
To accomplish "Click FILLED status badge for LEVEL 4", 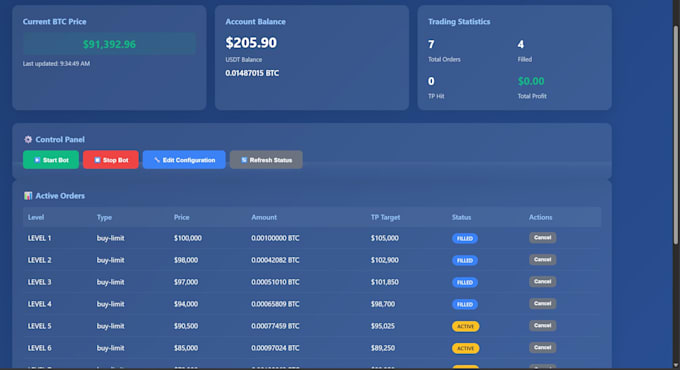I will tap(465, 305).
